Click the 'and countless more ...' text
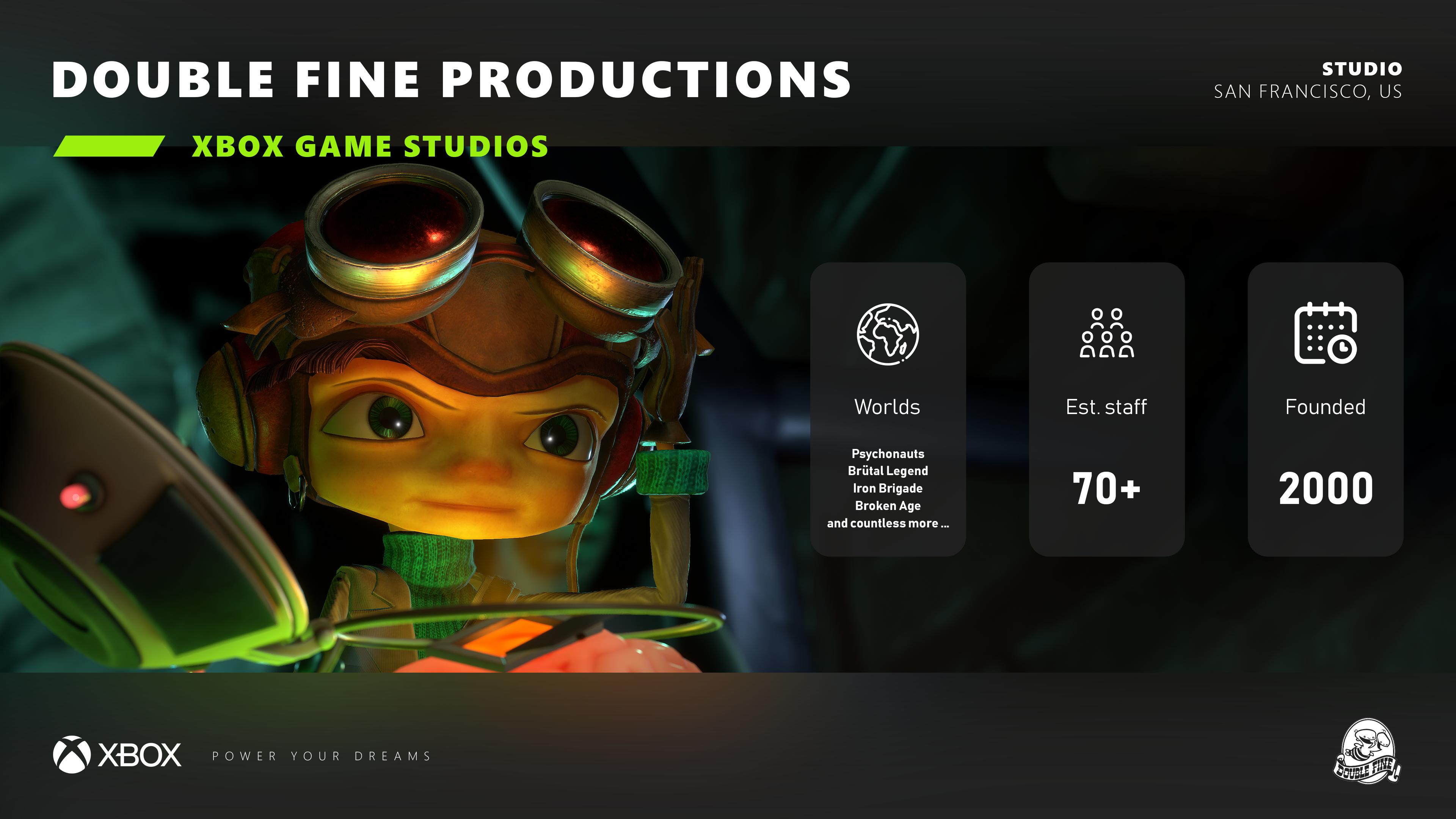 click(x=887, y=523)
